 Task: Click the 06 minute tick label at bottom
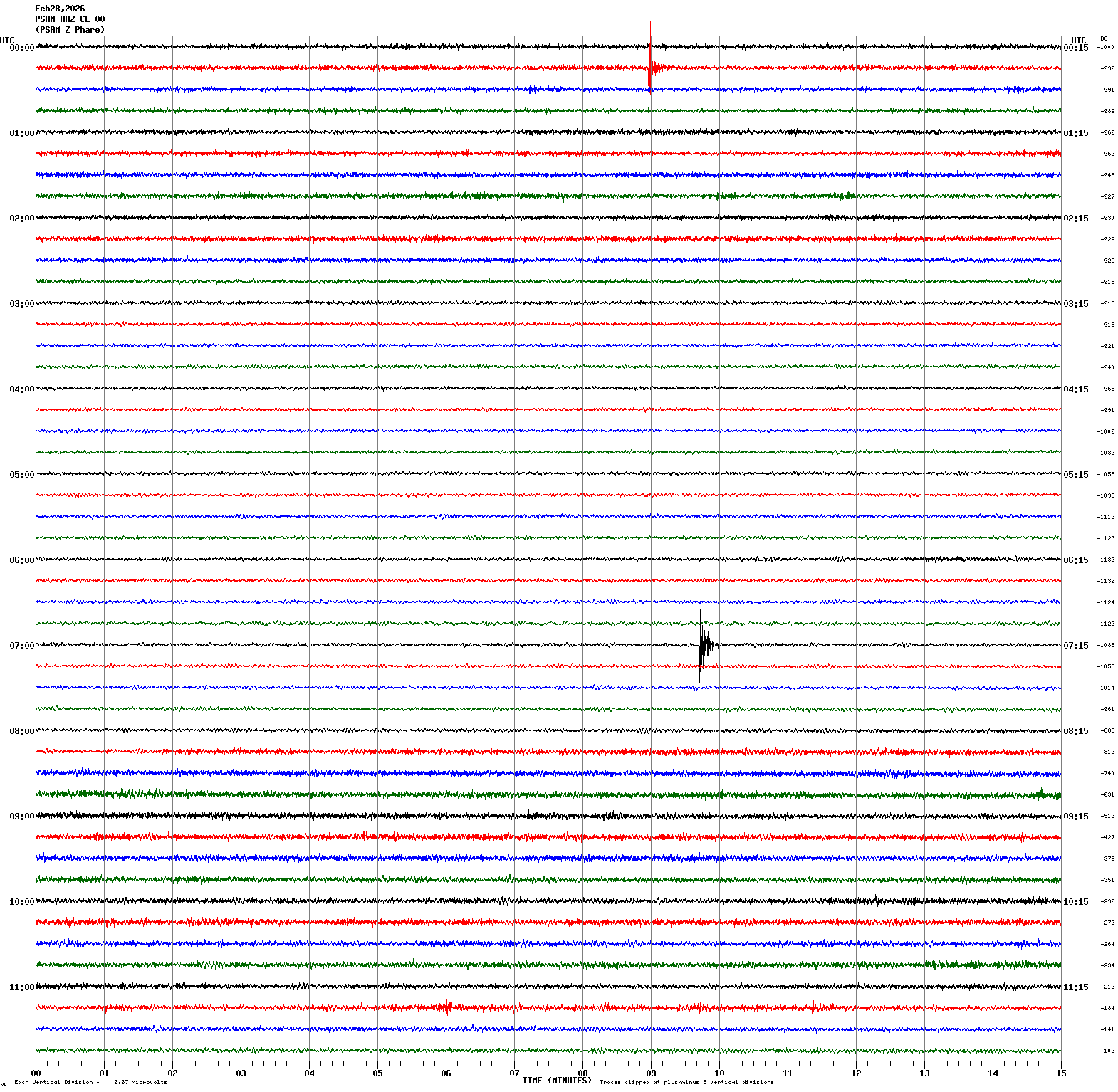click(x=446, y=1073)
